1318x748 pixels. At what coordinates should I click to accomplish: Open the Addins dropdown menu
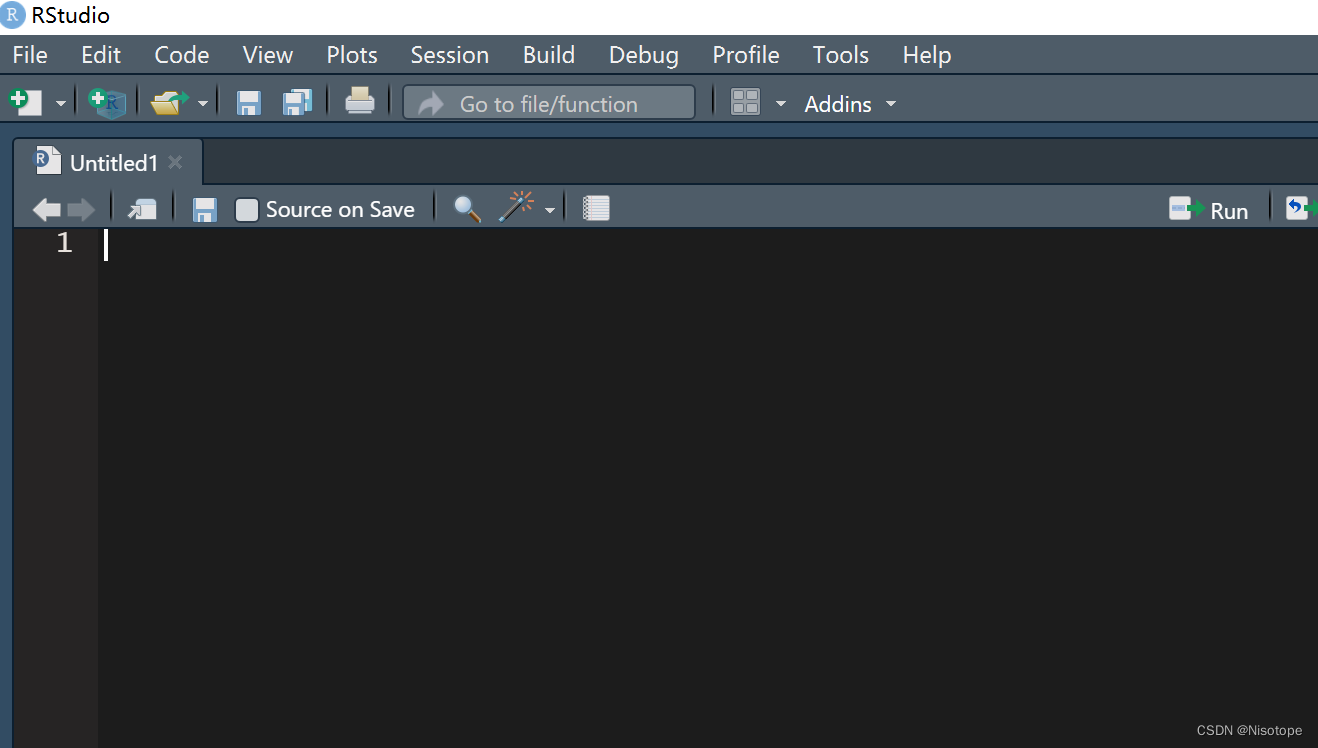[850, 104]
